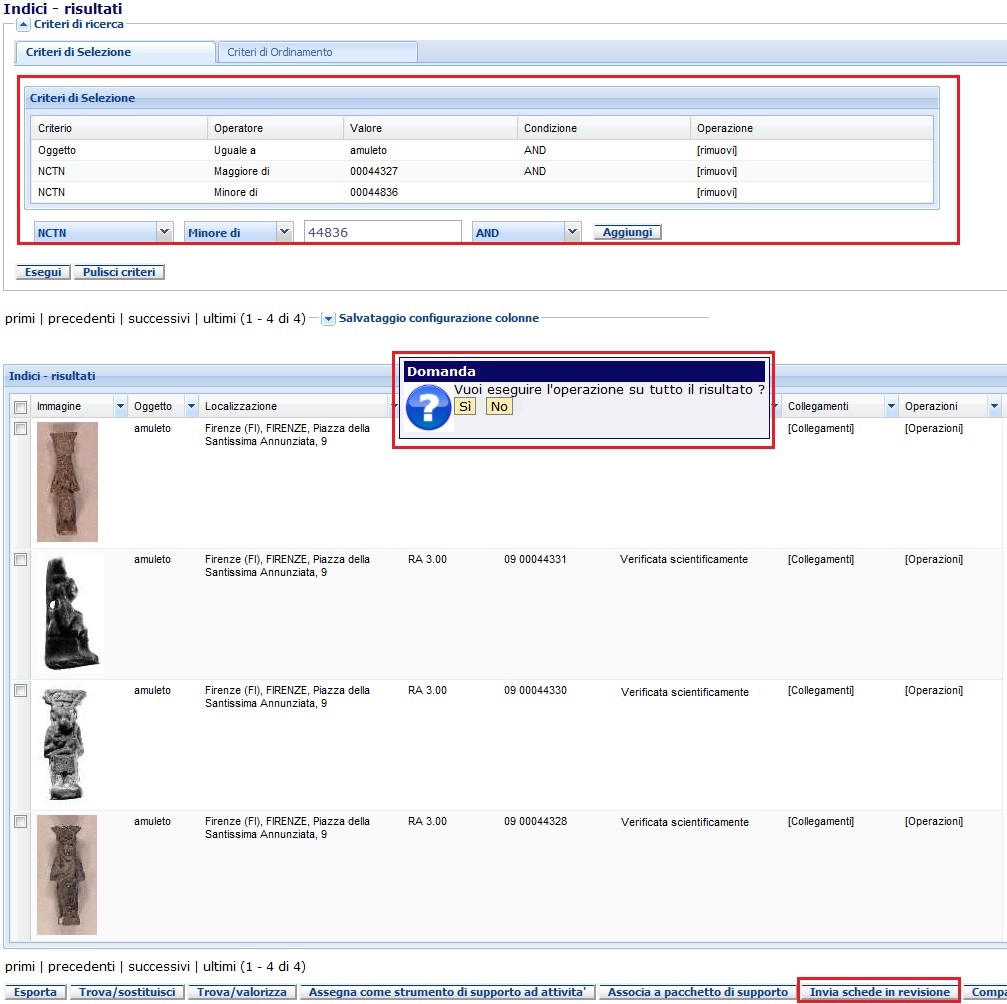Select checkbox for amulet 09 00044328
The width and height of the screenshot is (1007, 1004).
point(20,822)
